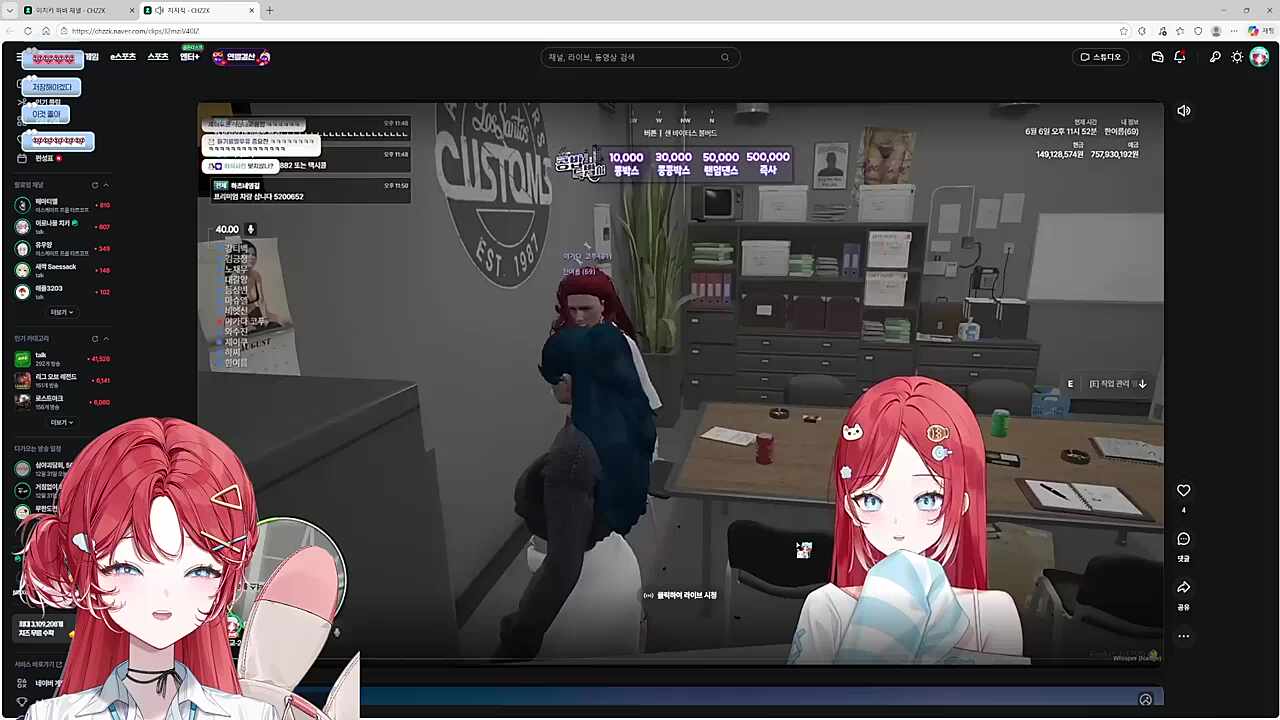
Task: Click the heart like icon on clip
Action: click(1183, 490)
